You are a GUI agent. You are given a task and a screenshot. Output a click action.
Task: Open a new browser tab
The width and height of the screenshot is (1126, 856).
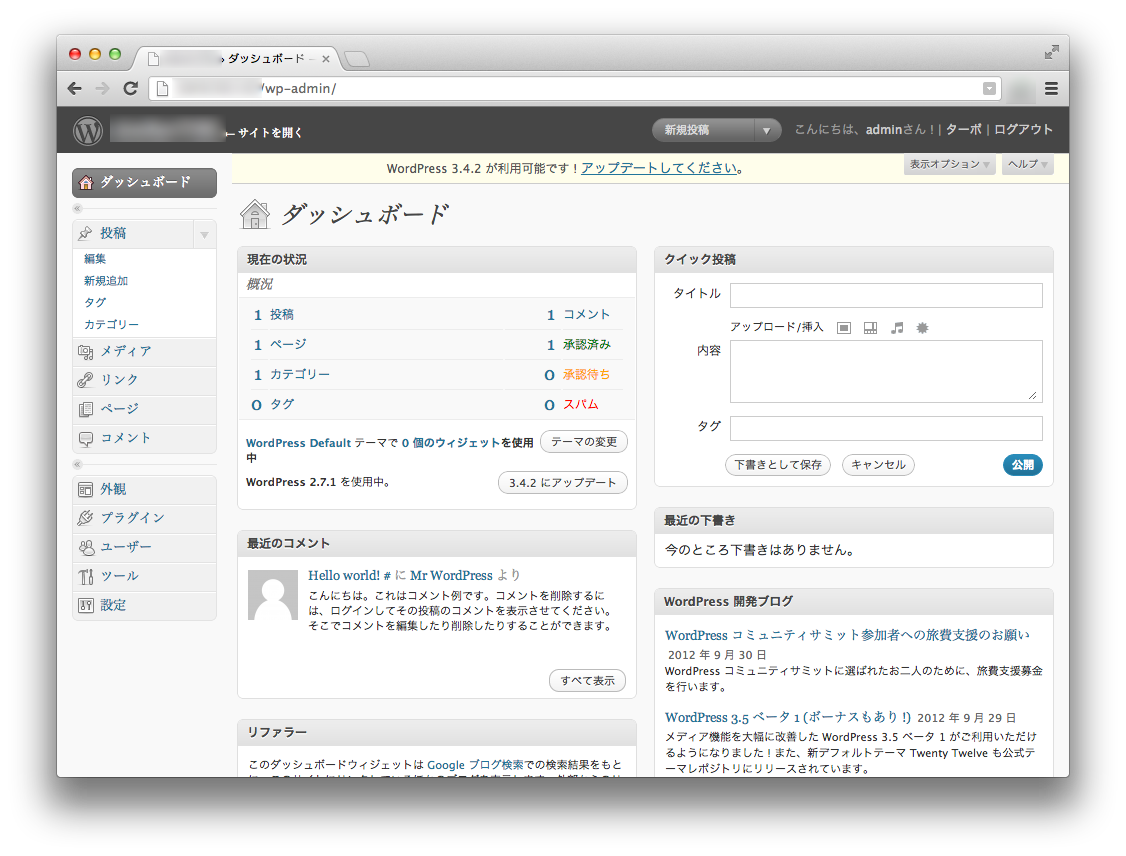(x=357, y=59)
